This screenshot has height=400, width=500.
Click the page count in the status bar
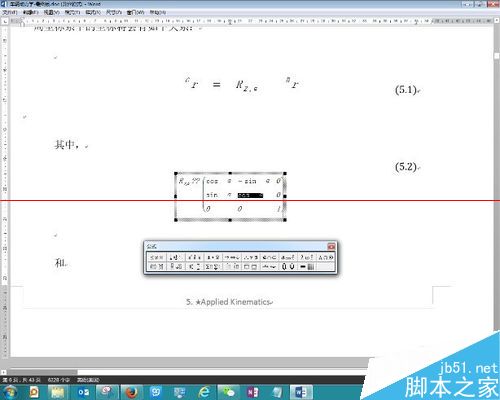22,380
